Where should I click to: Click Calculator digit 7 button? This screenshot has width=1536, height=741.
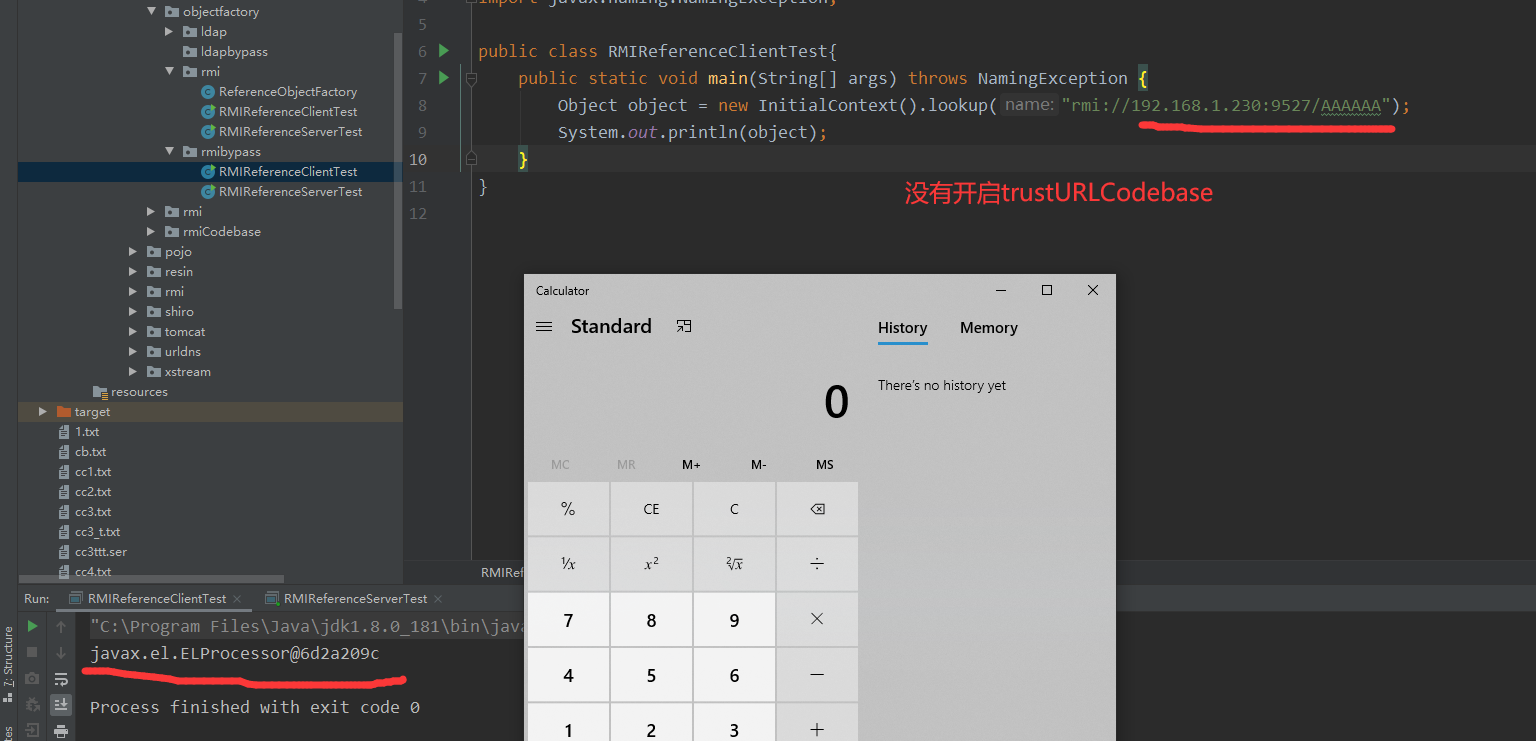pos(568,620)
